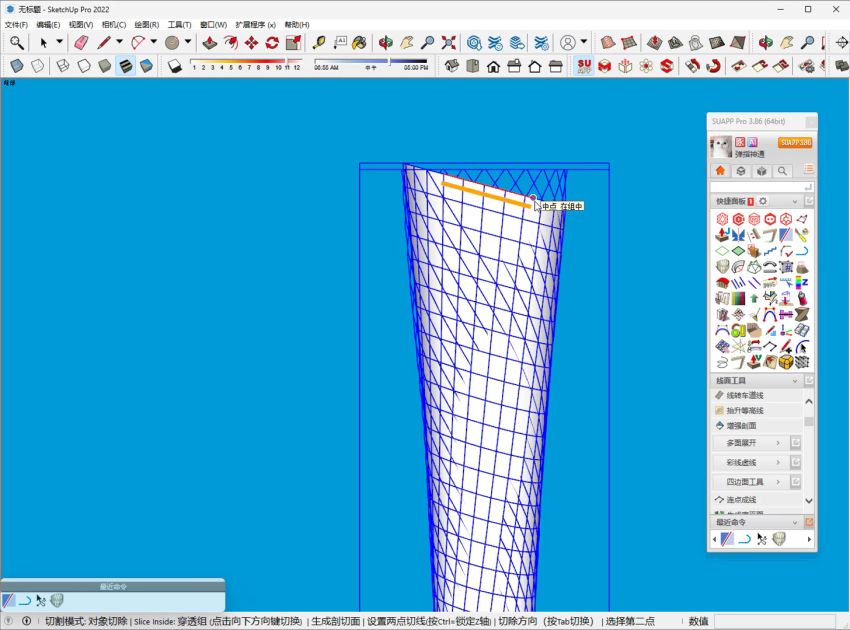Open the SUAPP search tab magnifier
Image resolution: width=850 pixels, height=630 pixels.
click(782, 171)
